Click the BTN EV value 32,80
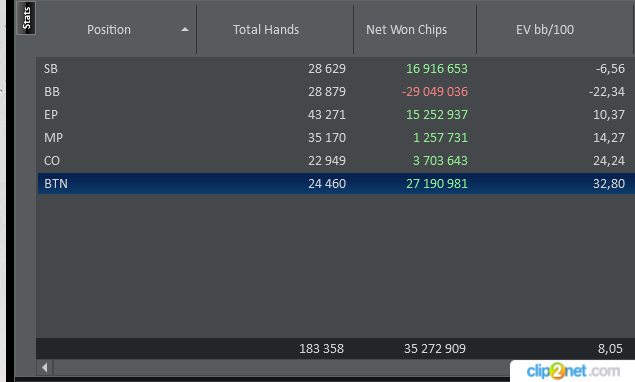635x382 pixels. (x=609, y=184)
